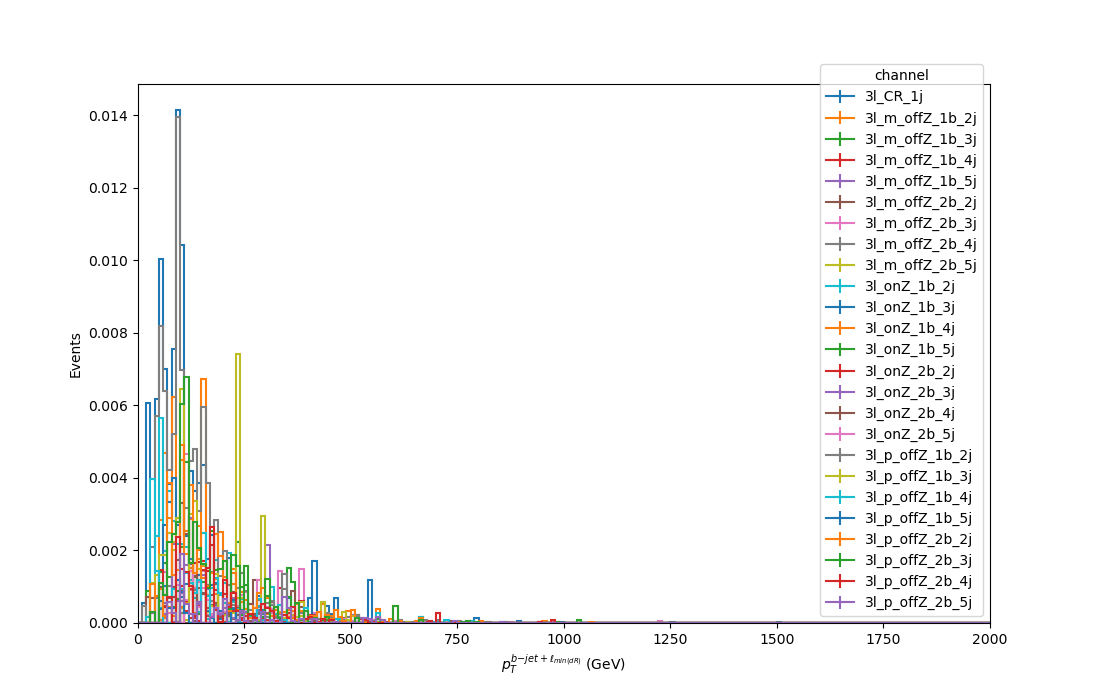The width and height of the screenshot is (1100, 700).
Task: Click the blue histogram bar near 545 GeV
Action: click(370, 601)
